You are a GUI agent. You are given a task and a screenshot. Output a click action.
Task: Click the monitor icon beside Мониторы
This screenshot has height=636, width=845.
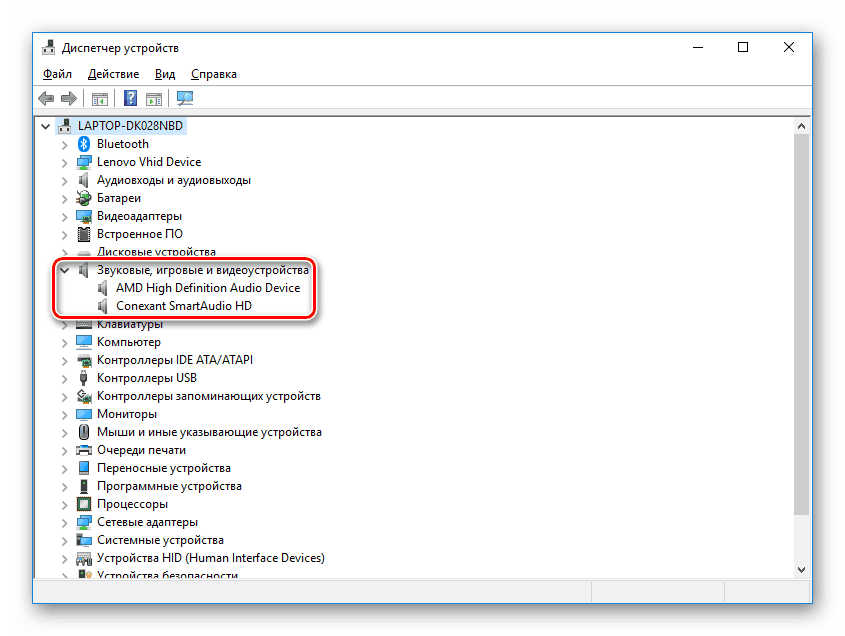(82, 413)
